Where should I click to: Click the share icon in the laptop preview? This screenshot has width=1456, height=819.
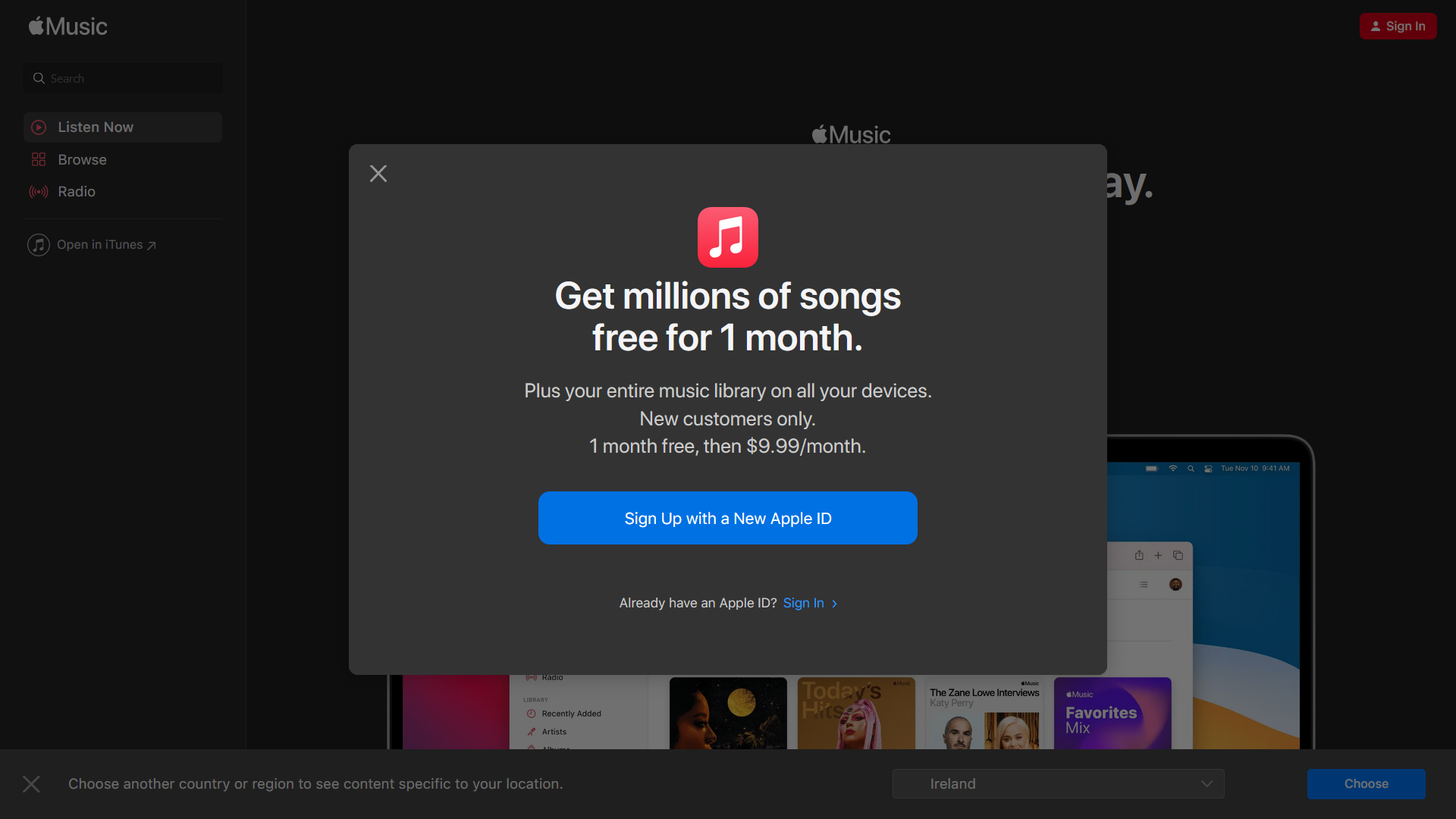coord(1139,555)
